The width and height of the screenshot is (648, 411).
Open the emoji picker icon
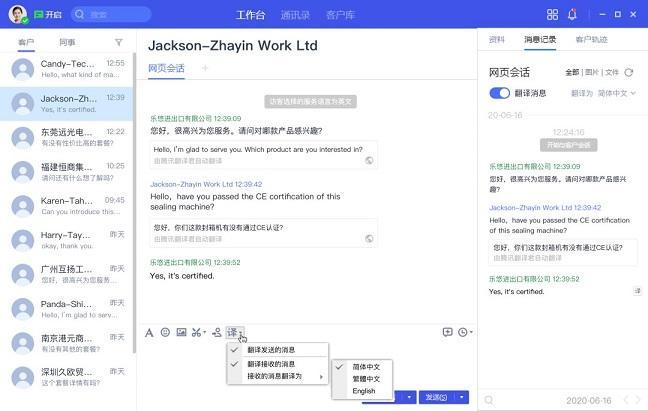click(165, 333)
